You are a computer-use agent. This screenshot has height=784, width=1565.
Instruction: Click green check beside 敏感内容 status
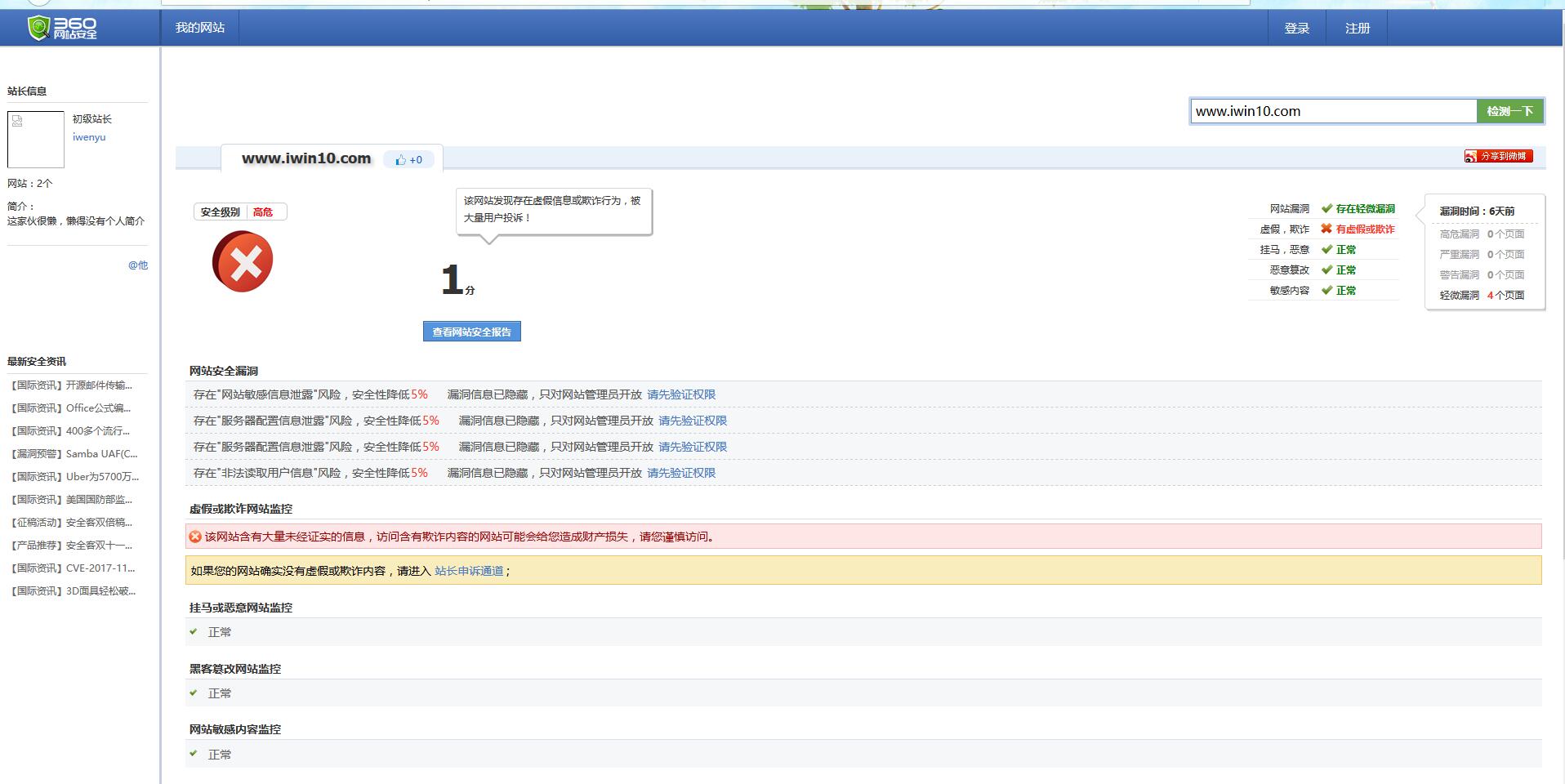[x=1326, y=290]
